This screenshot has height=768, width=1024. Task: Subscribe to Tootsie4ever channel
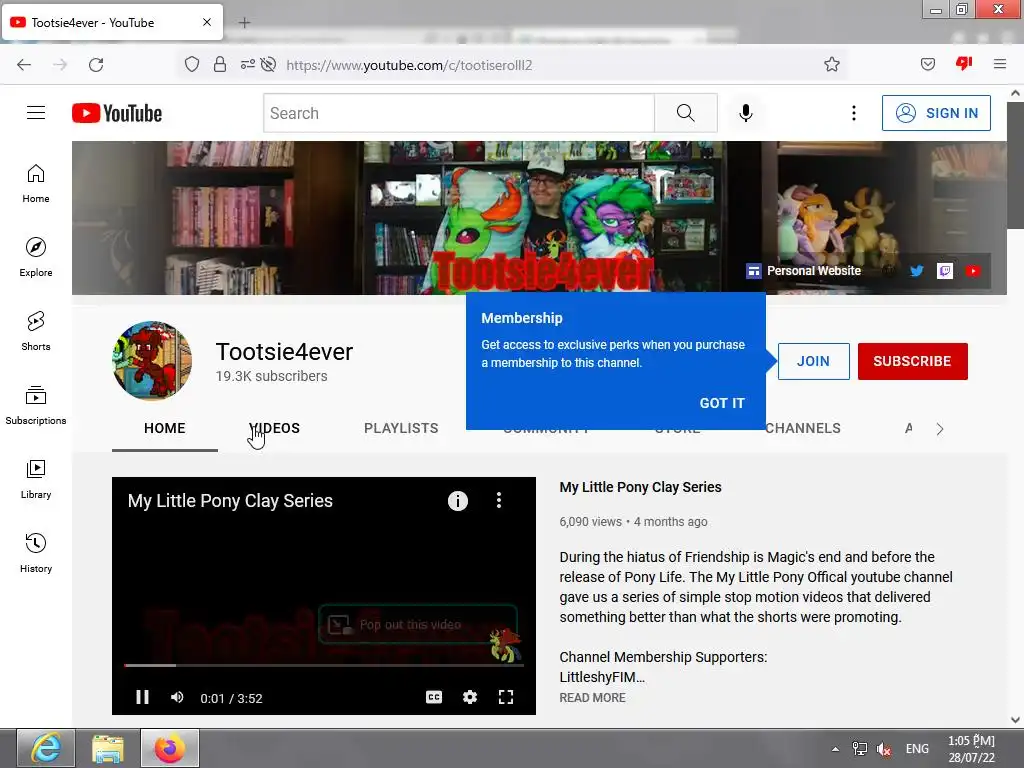912,361
